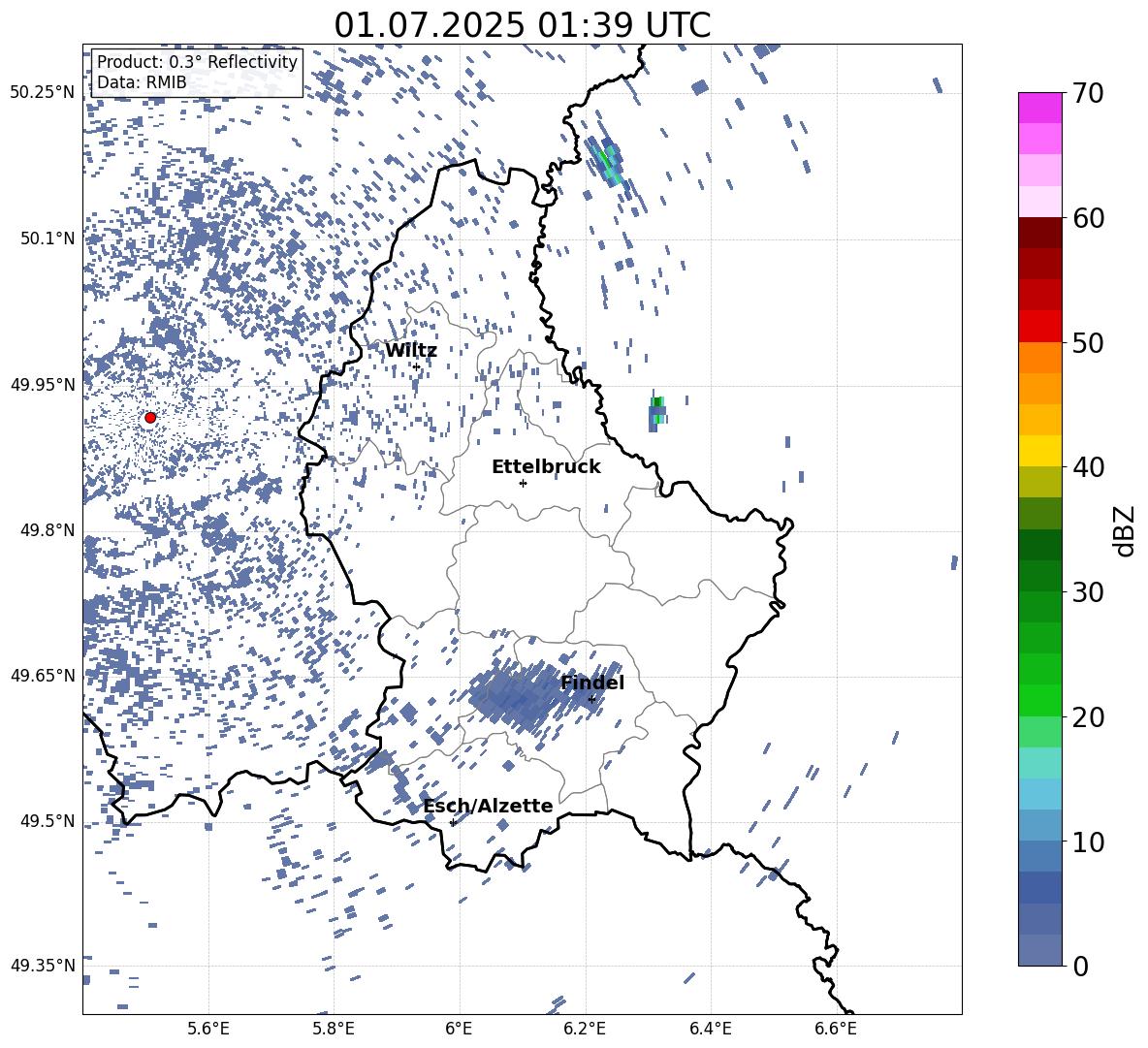Click the 49.95°N latitude label

coord(43,384)
